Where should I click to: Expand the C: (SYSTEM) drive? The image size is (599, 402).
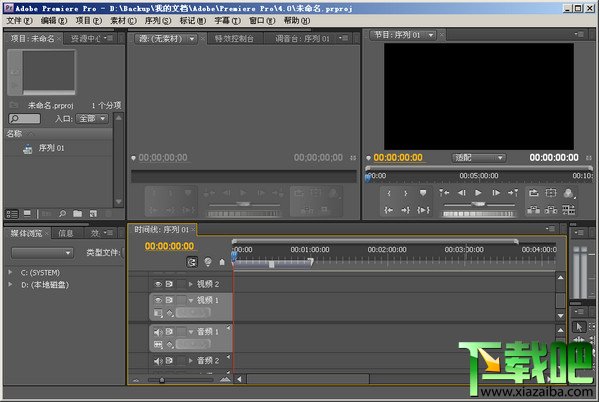pyautogui.click(x=10, y=272)
